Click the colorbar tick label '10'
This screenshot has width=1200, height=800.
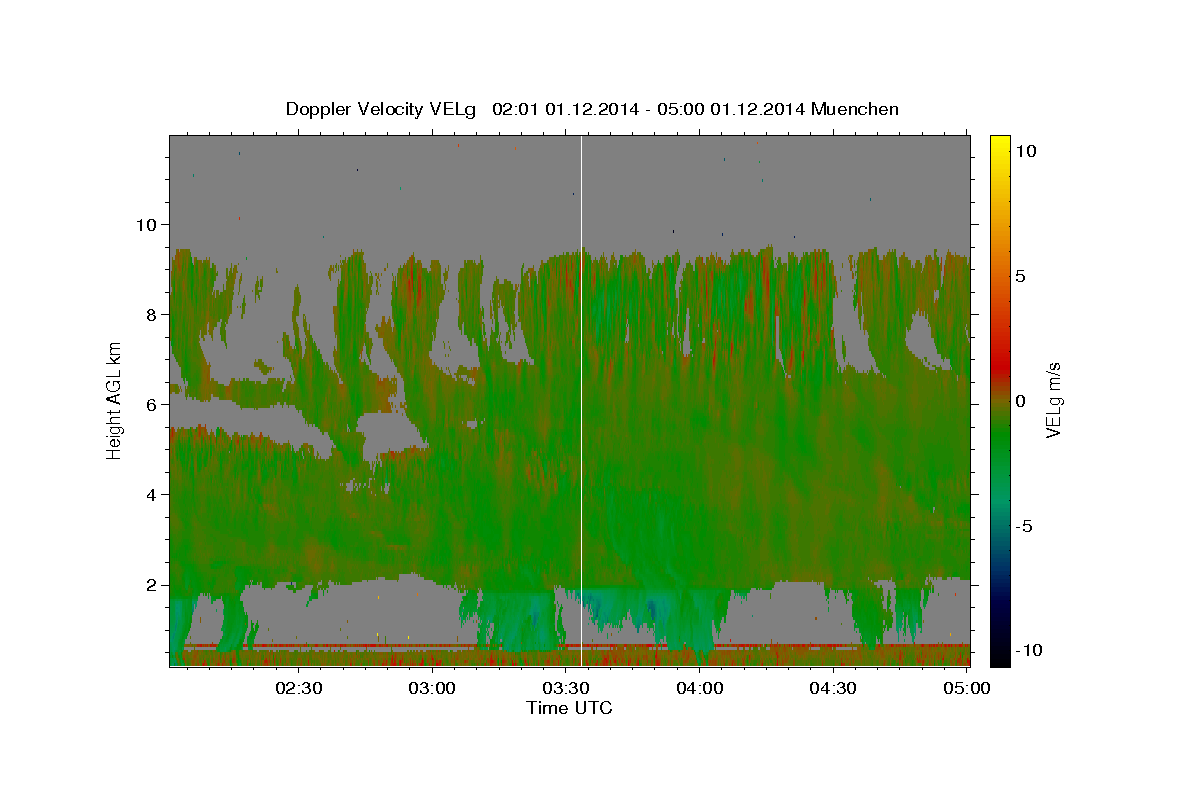[1025, 151]
